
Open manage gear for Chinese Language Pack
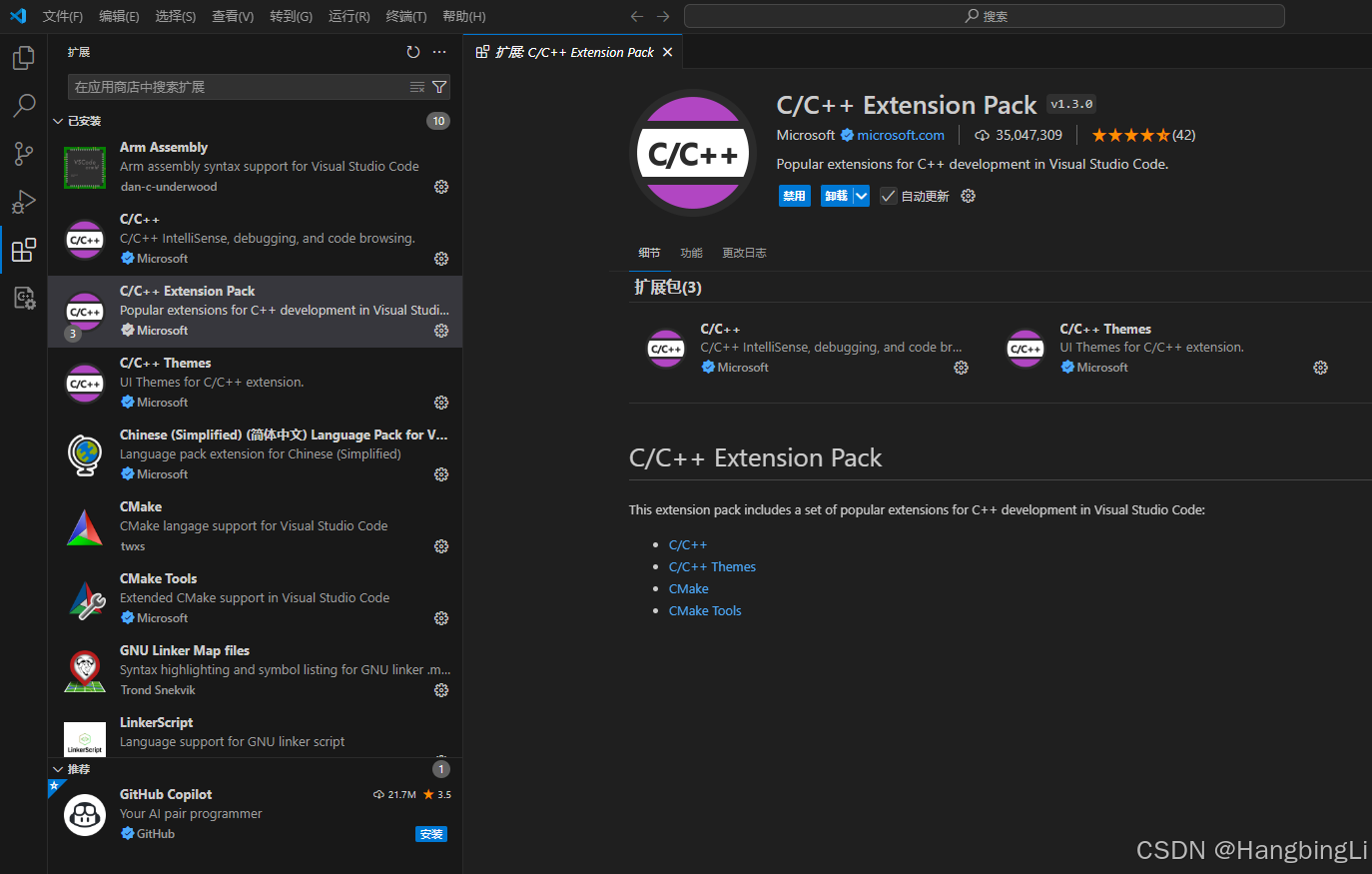coord(441,474)
